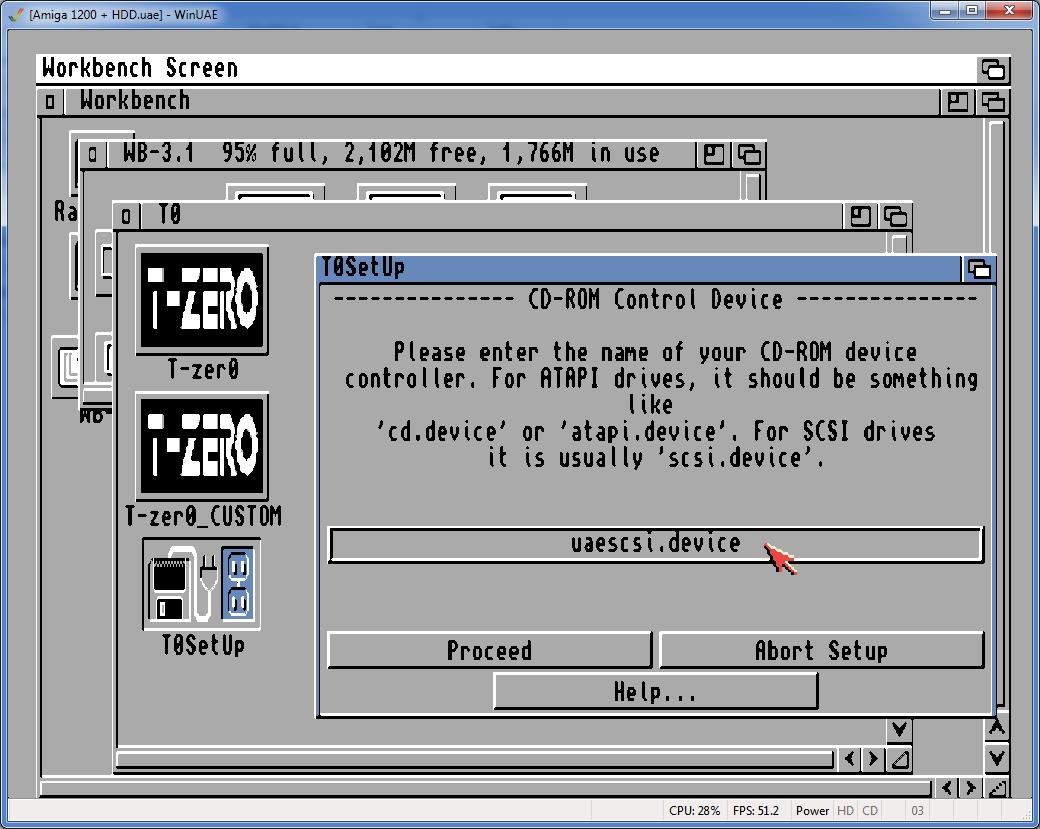
Task: Click the WinUAE title bar app icon
Action: click(x=16, y=14)
